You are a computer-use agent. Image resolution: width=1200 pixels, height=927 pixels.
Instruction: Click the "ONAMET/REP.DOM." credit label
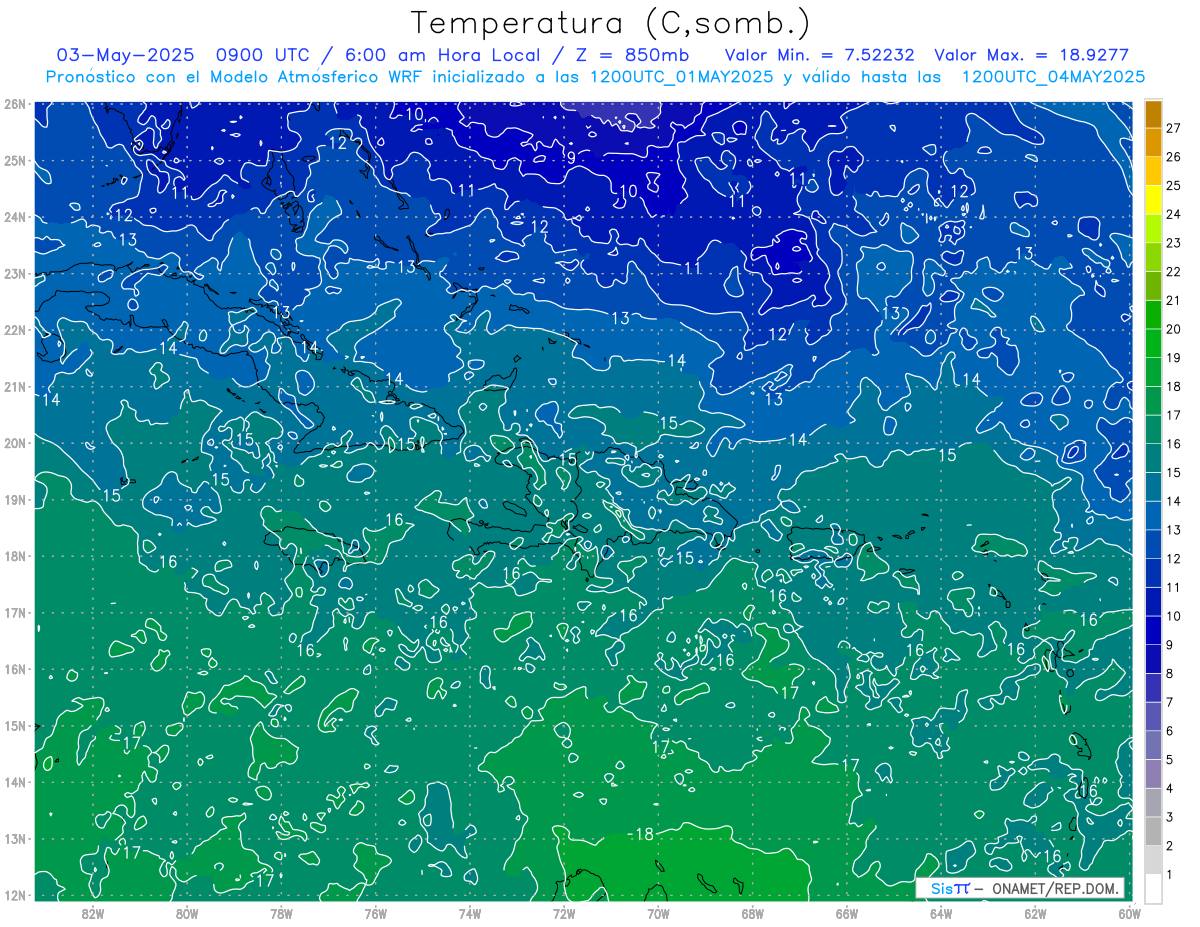pyautogui.click(x=1055, y=889)
